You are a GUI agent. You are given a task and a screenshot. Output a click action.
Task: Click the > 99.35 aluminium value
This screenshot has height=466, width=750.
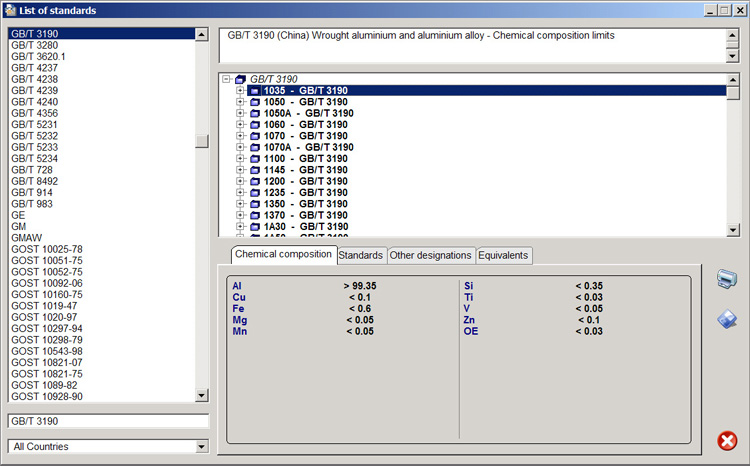(x=360, y=286)
